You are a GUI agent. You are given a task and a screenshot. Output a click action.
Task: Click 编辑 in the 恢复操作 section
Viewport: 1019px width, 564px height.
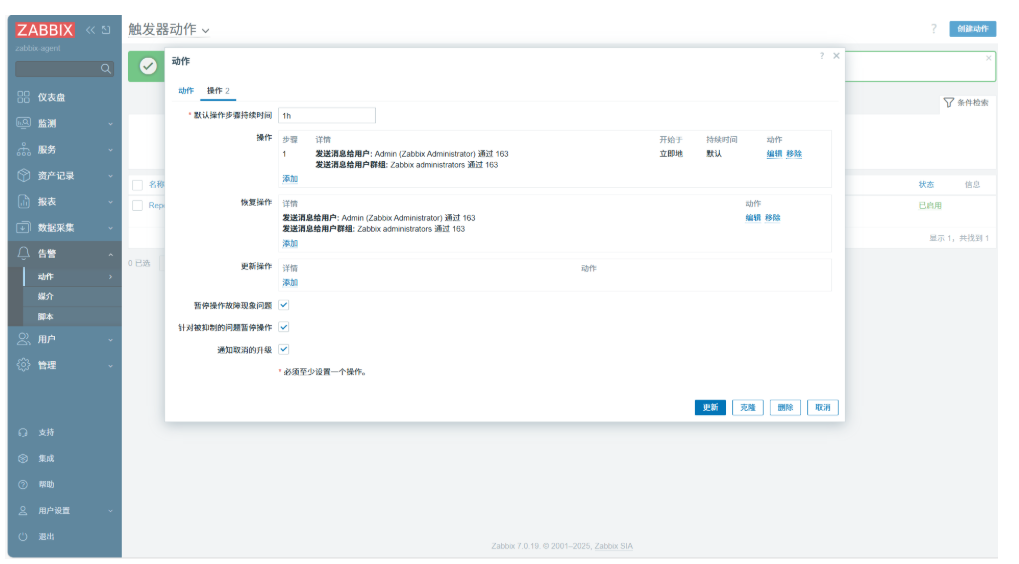[753, 218]
